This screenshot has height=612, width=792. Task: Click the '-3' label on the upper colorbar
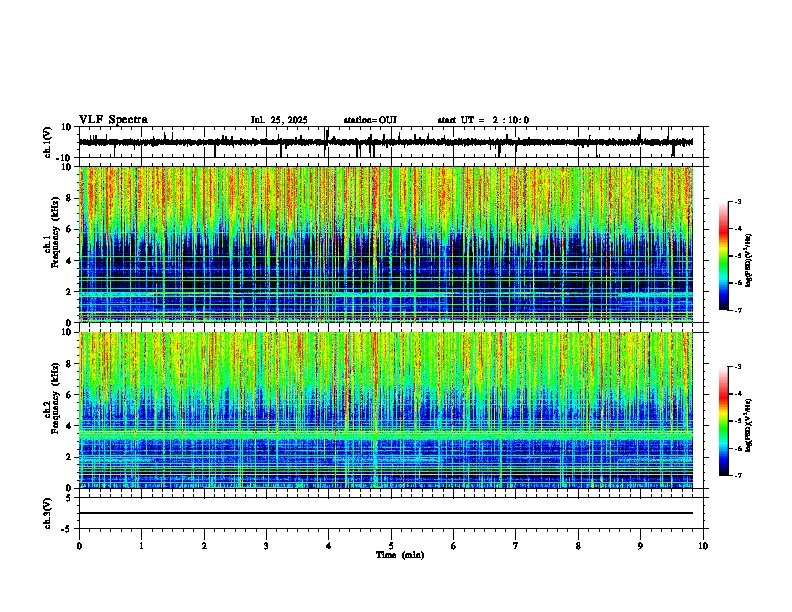(x=737, y=201)
